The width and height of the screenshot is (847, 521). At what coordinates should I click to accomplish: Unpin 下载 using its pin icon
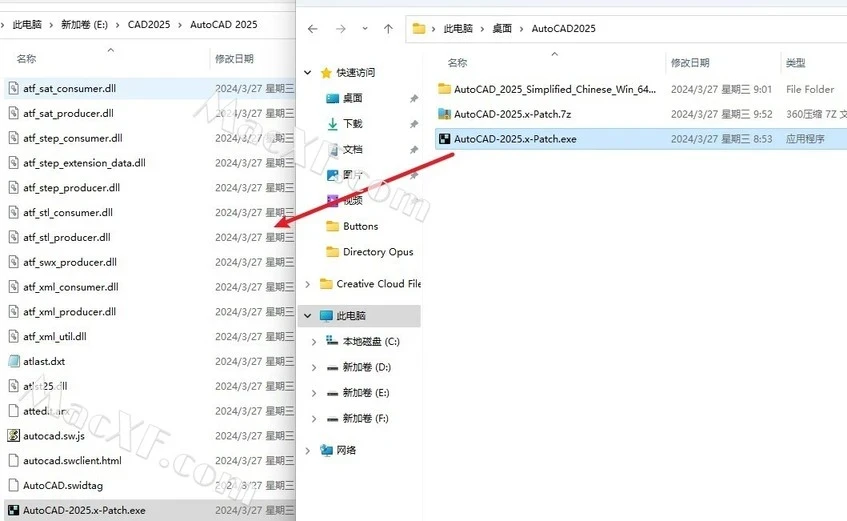pos(414,124)
